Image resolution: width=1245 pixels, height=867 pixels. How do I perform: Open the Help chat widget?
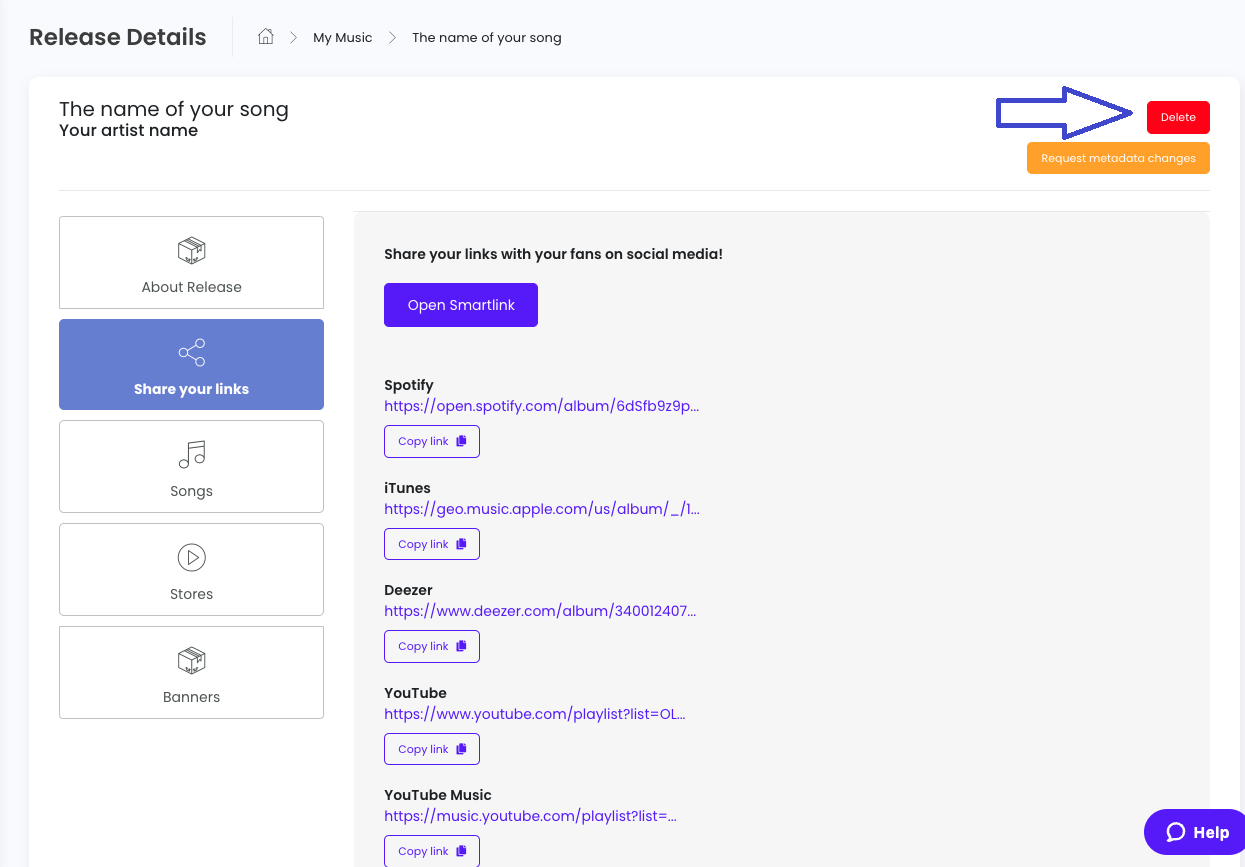(x=1195, y=832)
